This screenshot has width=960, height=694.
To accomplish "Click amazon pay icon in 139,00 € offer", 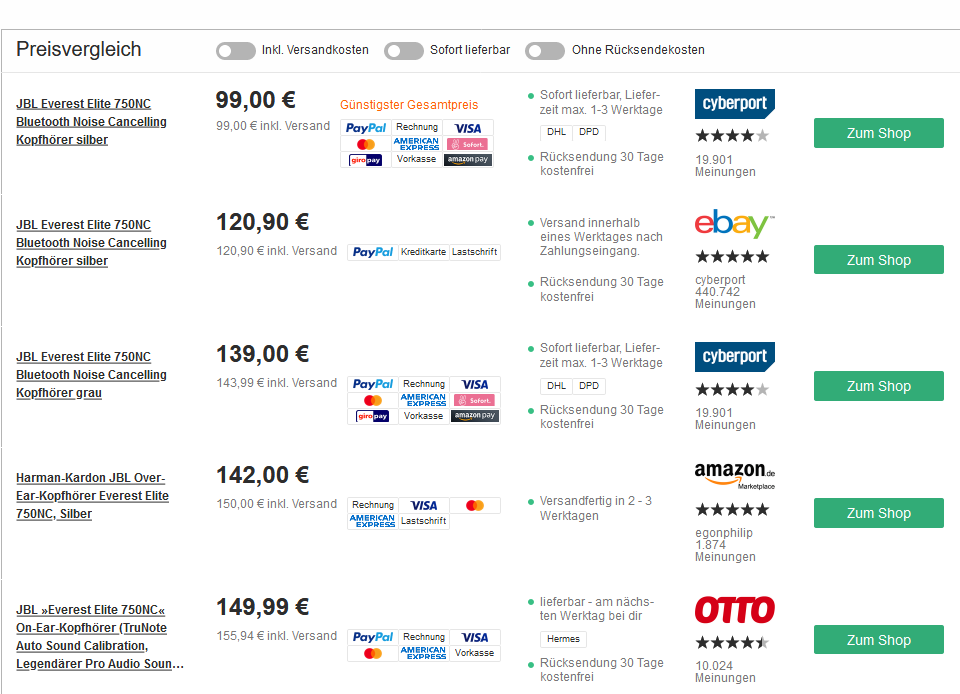I will [475, 416].
